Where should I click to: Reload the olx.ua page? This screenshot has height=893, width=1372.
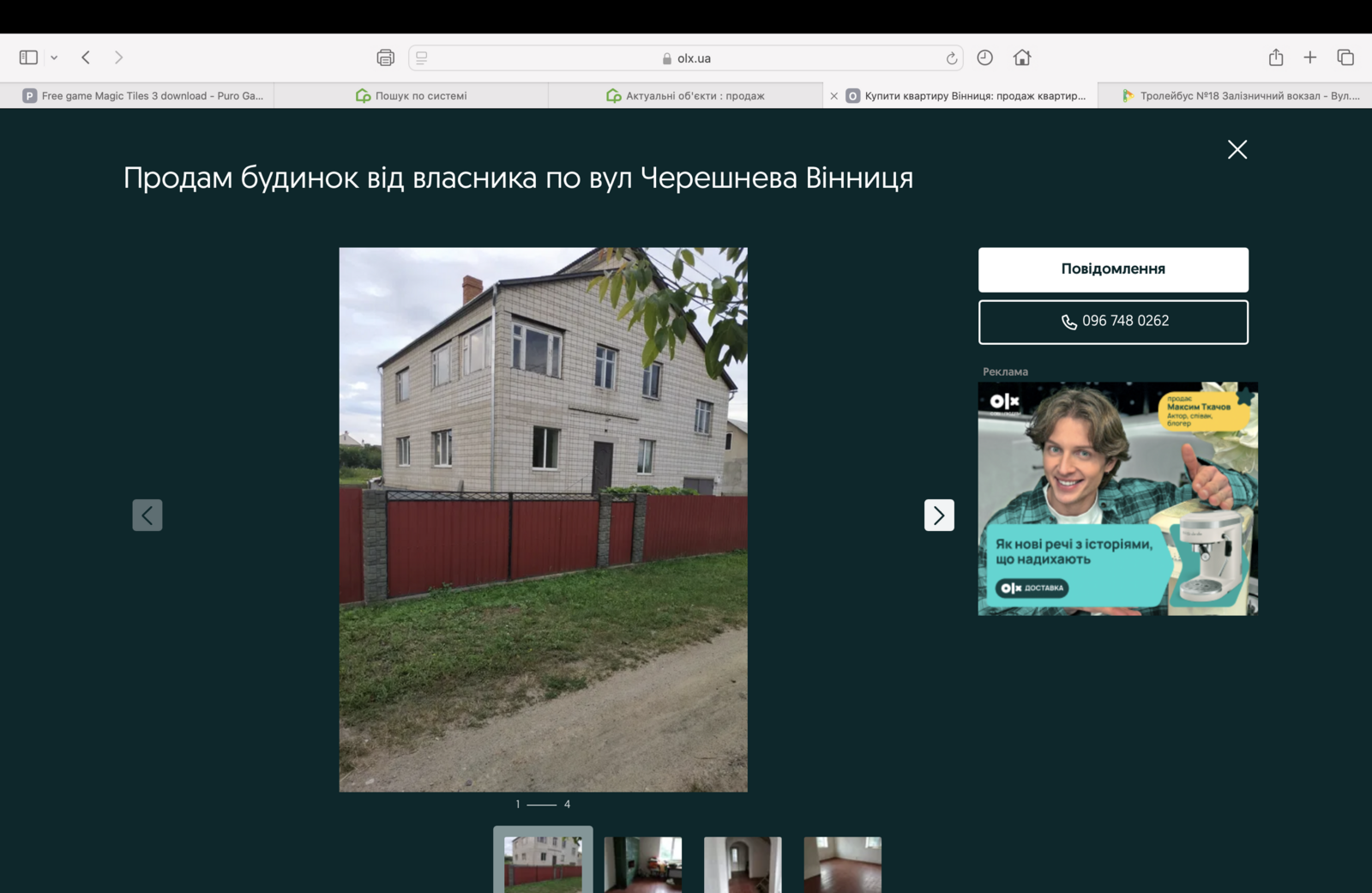[951, 58]
